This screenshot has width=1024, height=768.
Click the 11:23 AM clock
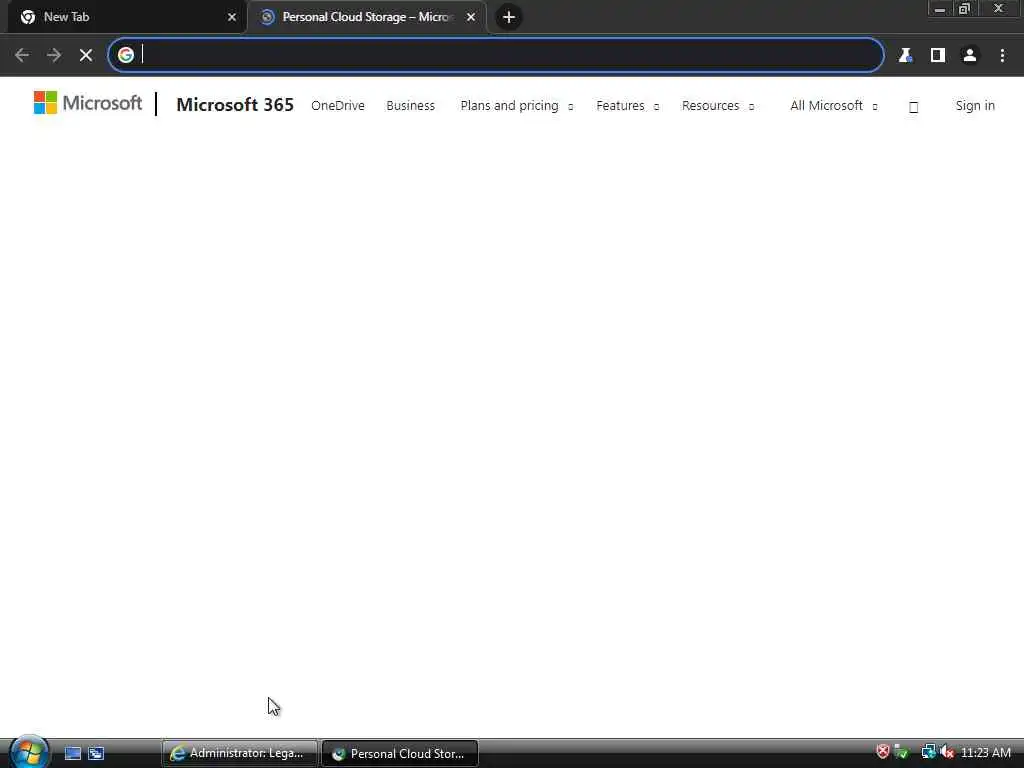tap(985, 753)
